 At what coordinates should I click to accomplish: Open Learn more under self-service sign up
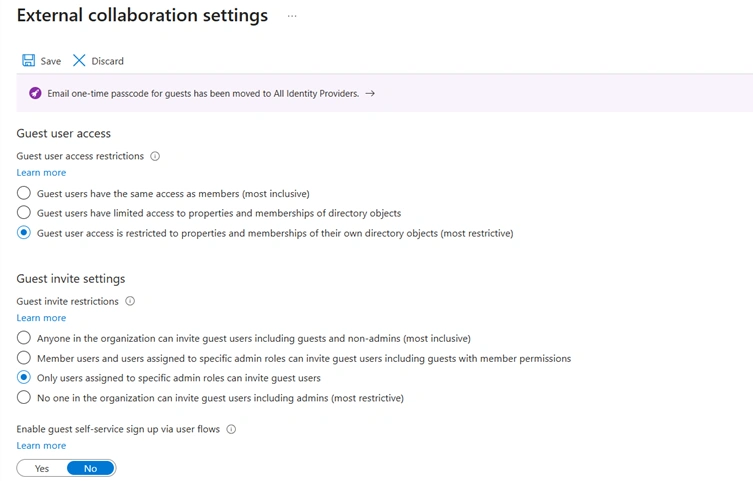41,445
